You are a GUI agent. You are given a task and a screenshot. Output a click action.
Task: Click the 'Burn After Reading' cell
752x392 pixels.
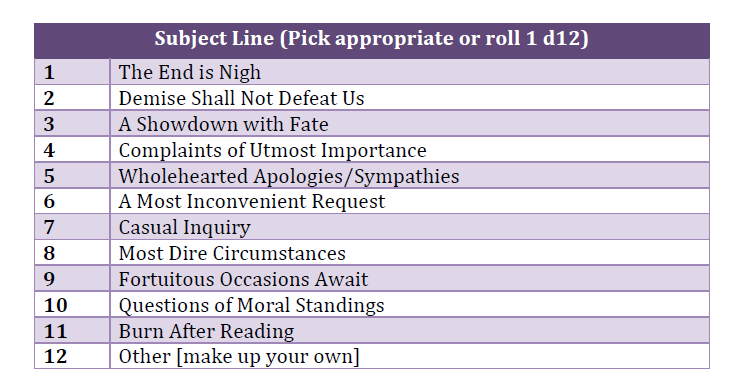[410, 331]
